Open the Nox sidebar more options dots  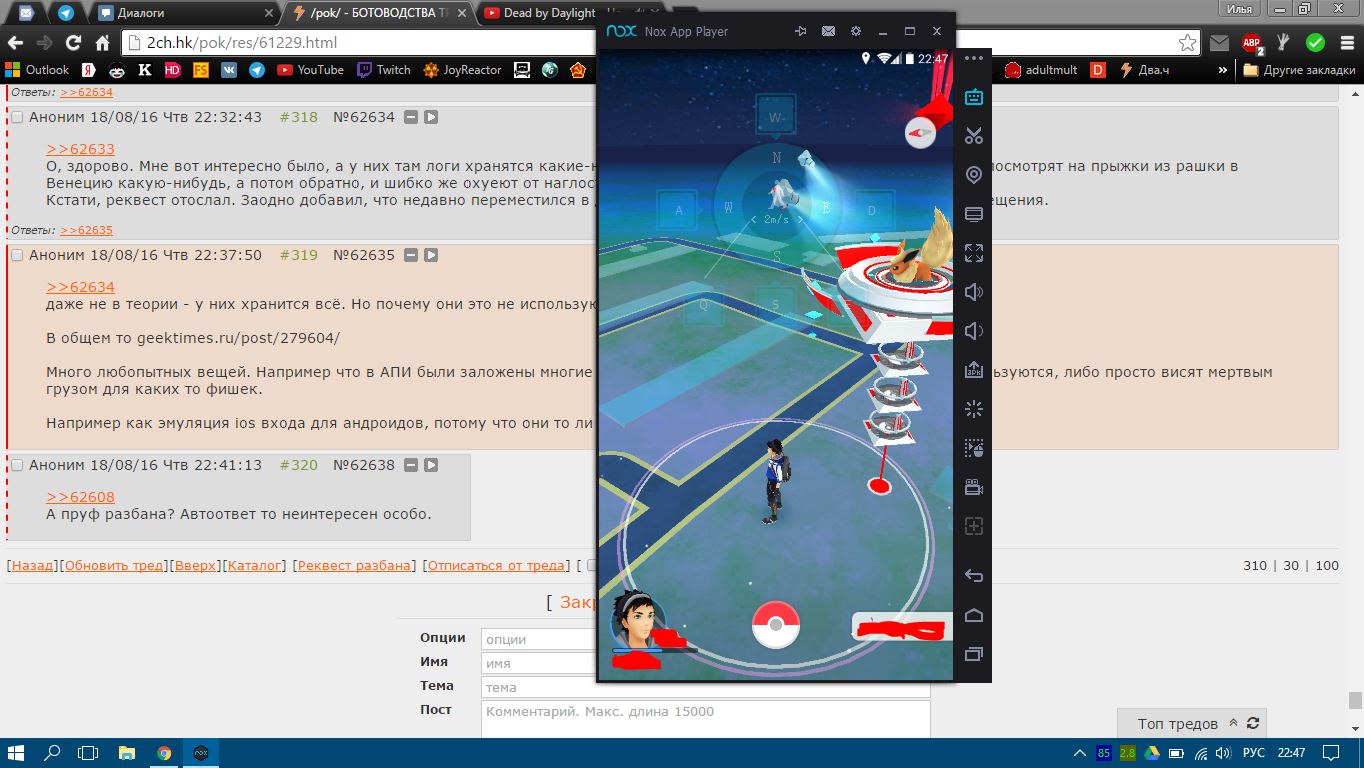point(974,59)
